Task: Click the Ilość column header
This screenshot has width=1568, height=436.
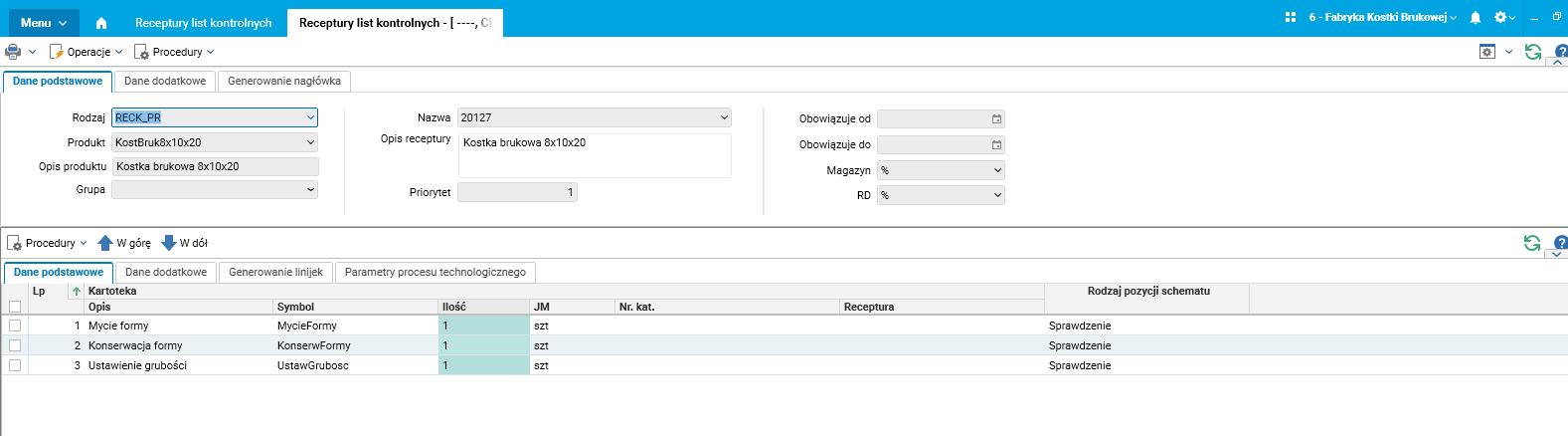Action: (x=483, y=307)
